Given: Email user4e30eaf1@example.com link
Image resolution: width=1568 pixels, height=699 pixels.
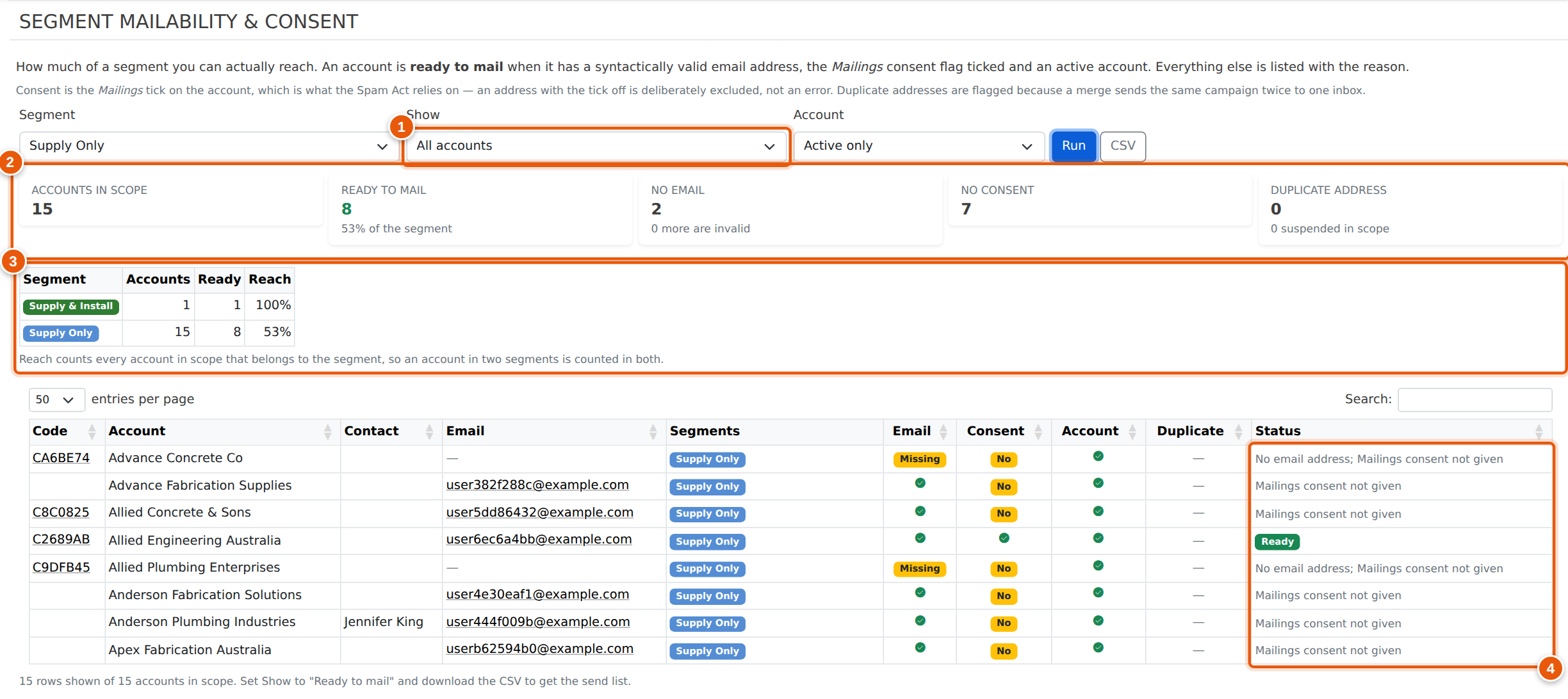Looking at the screenshot, I should click(x=537, y=595).
